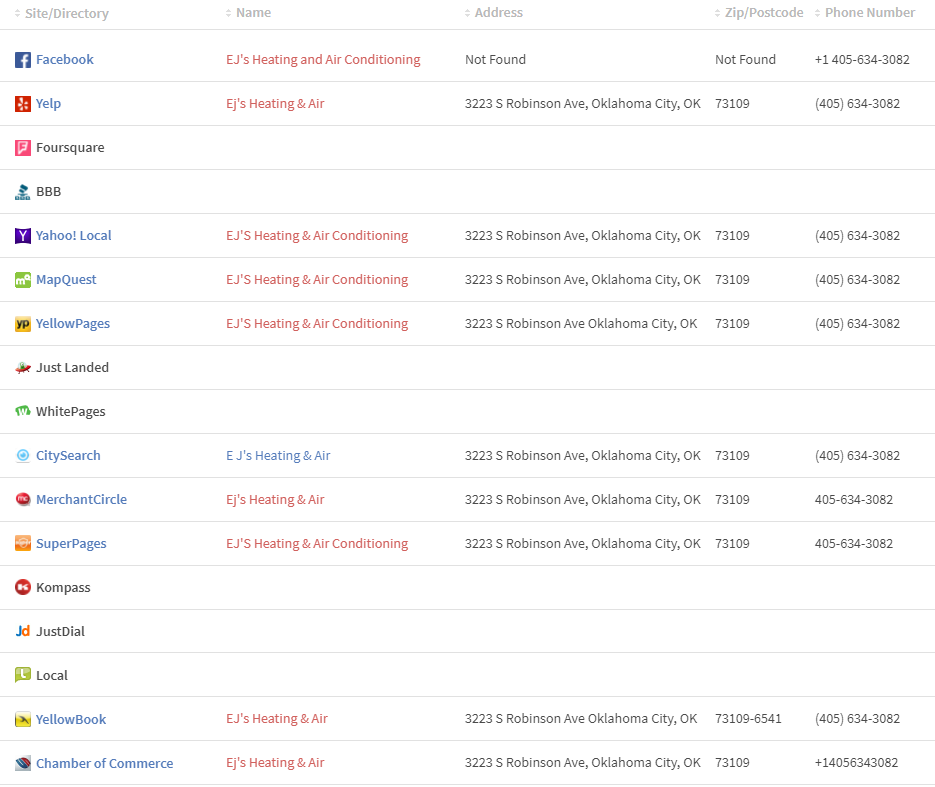This screenshot has height=787, width=935.
Task: Open the SuperPages directory link
Action: point(71,544)
